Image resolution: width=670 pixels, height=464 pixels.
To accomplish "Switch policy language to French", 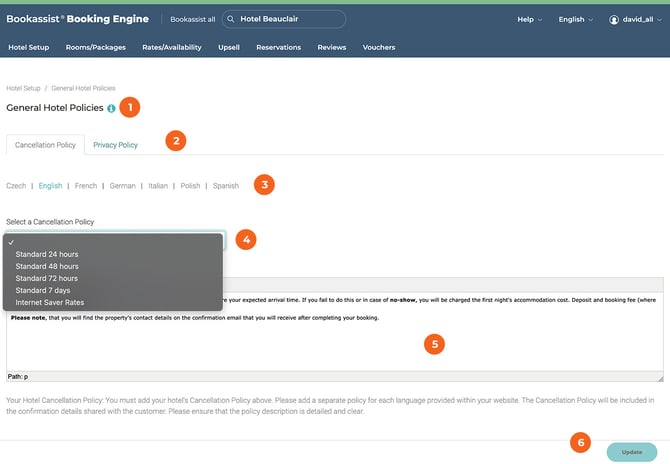I will pos(86,185).
